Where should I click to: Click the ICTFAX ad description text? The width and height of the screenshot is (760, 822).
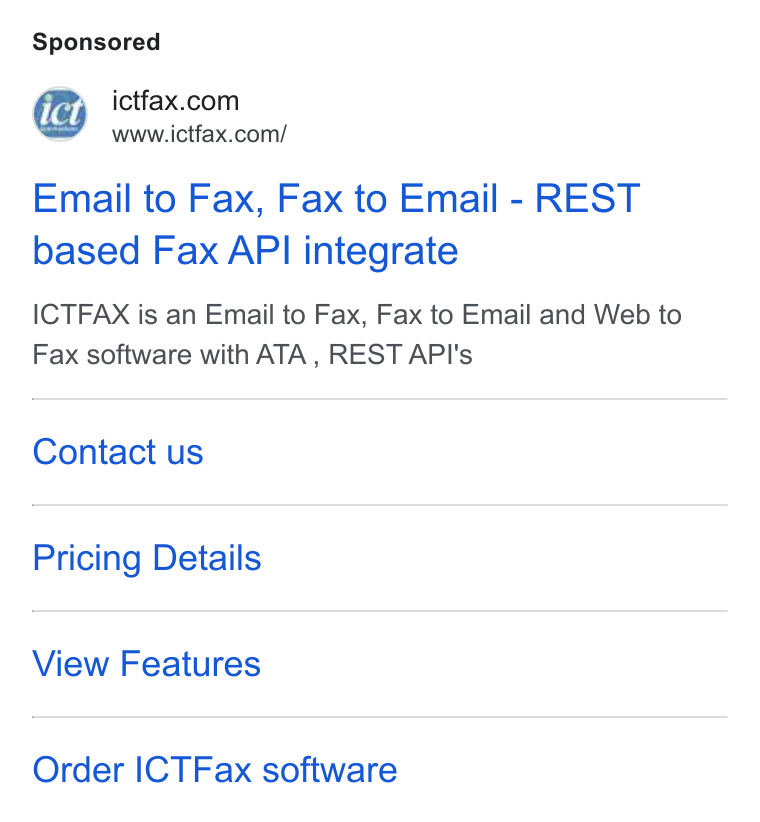pos(357,334)
